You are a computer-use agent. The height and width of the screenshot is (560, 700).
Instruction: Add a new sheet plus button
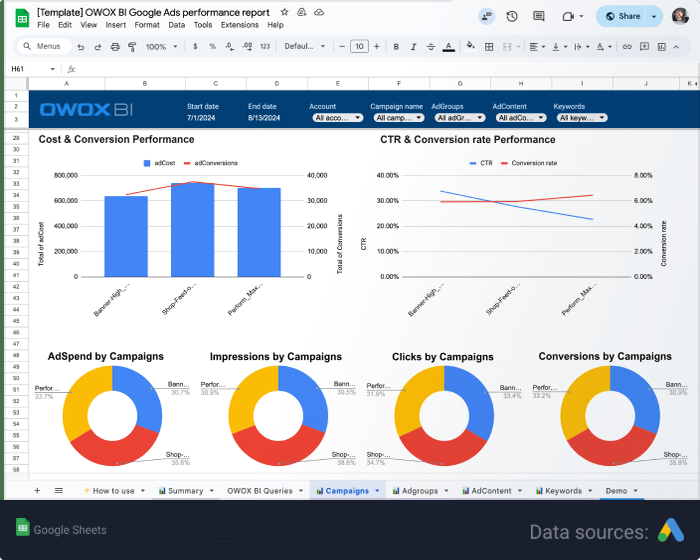(x=37, y=490)
